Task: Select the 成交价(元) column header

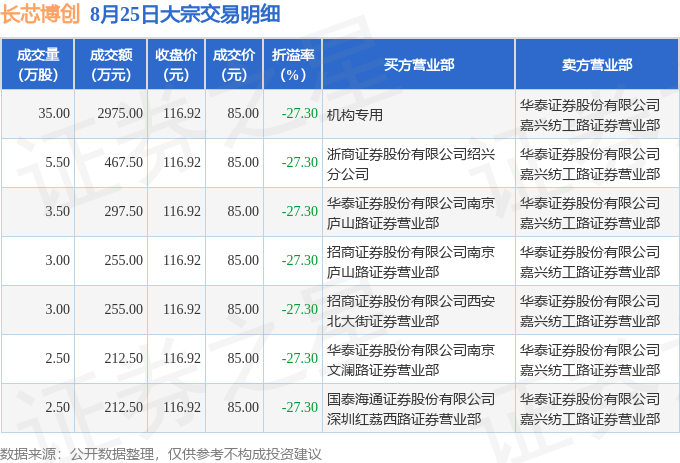Action: pos(234,65)
